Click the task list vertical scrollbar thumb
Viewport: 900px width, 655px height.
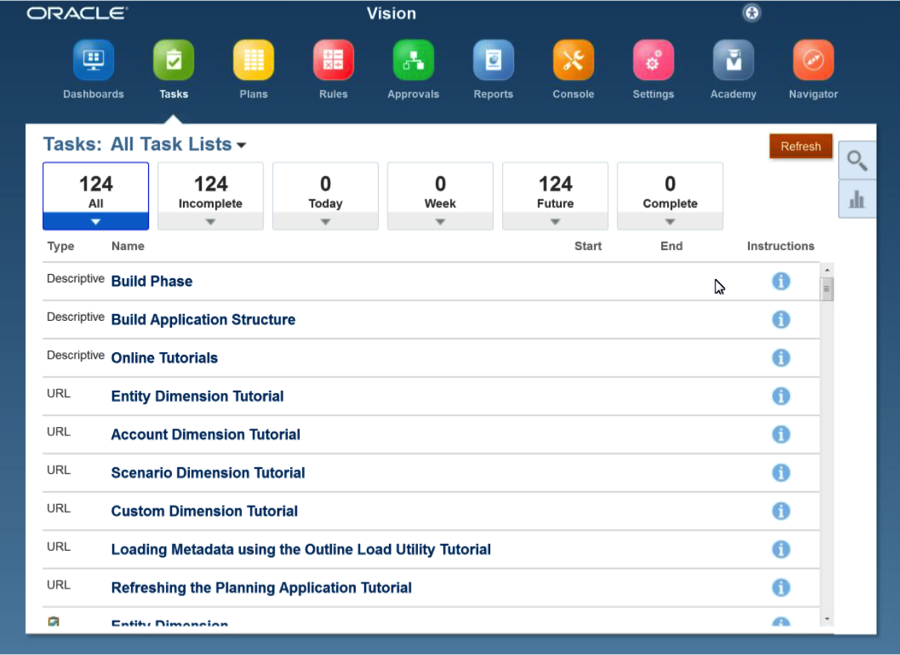point(827,289)
